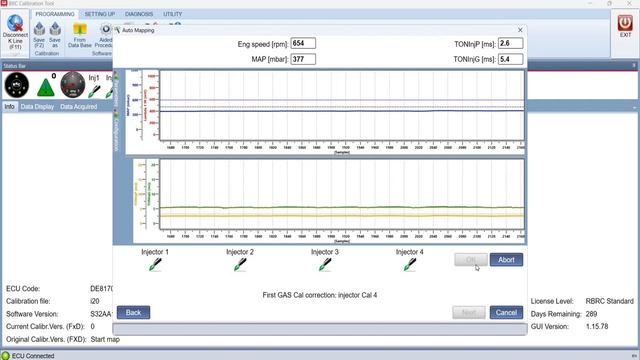Click the 'RBRC Standard' license level value
This screenshot has height=360, width=640.
[x=609, y=301]
